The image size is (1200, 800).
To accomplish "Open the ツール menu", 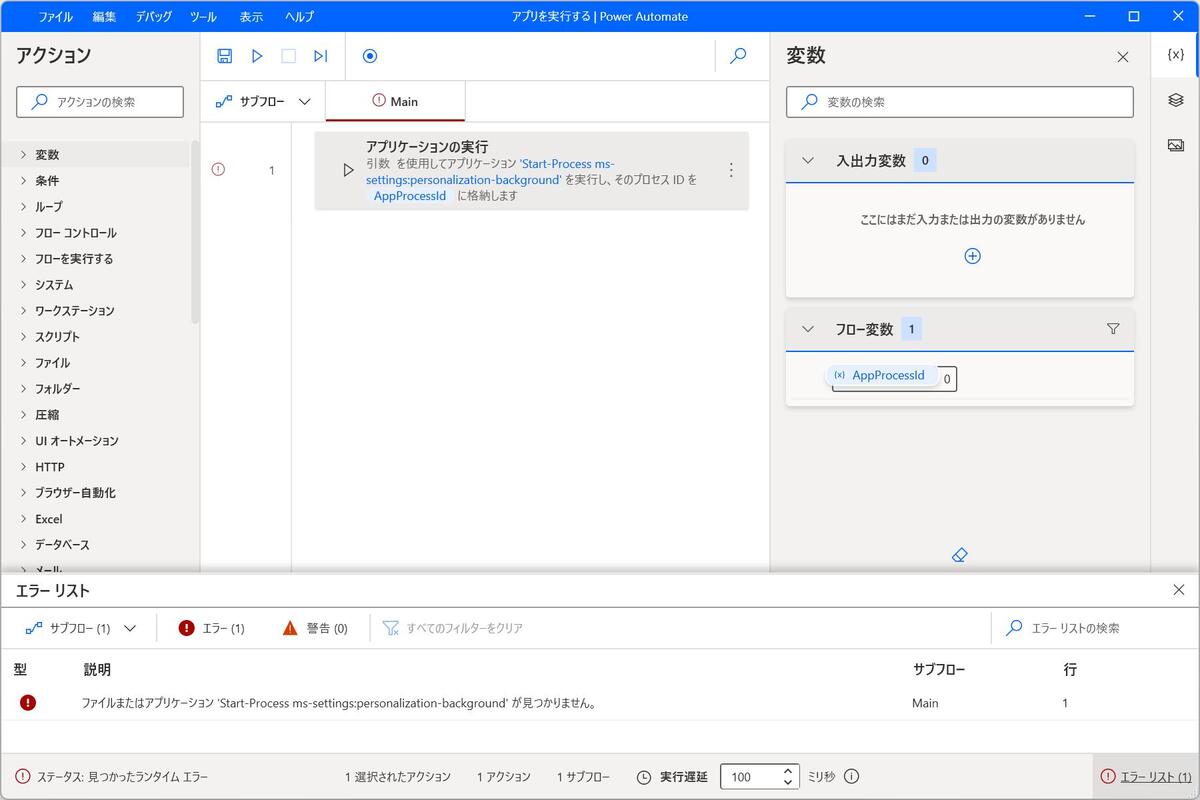I will click(203, 16).
